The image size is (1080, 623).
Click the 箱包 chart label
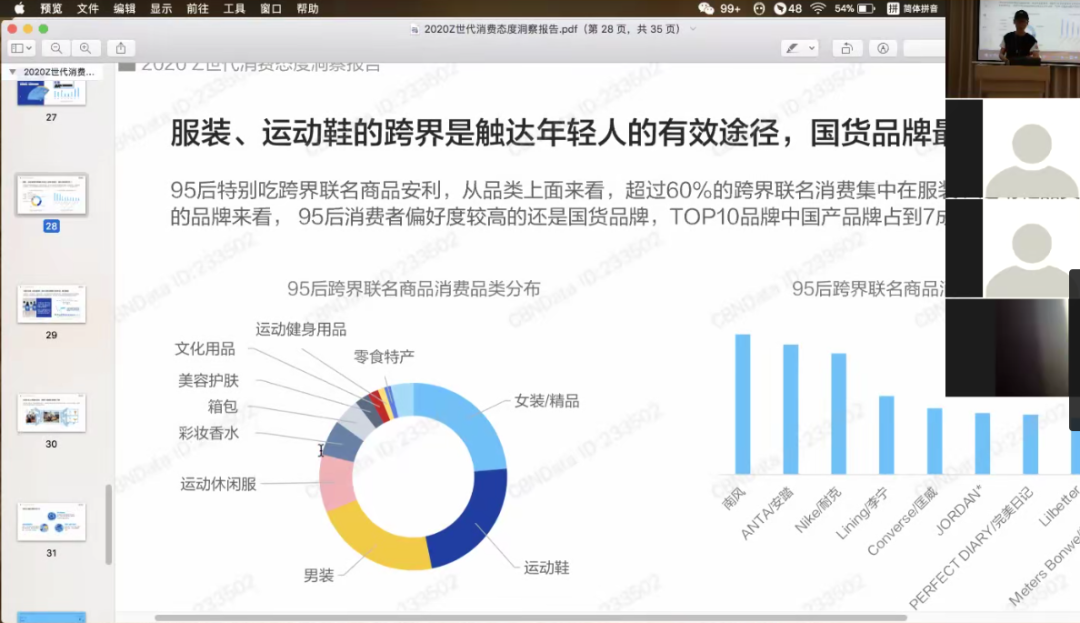pyautogui.click(x=222, y=406)
